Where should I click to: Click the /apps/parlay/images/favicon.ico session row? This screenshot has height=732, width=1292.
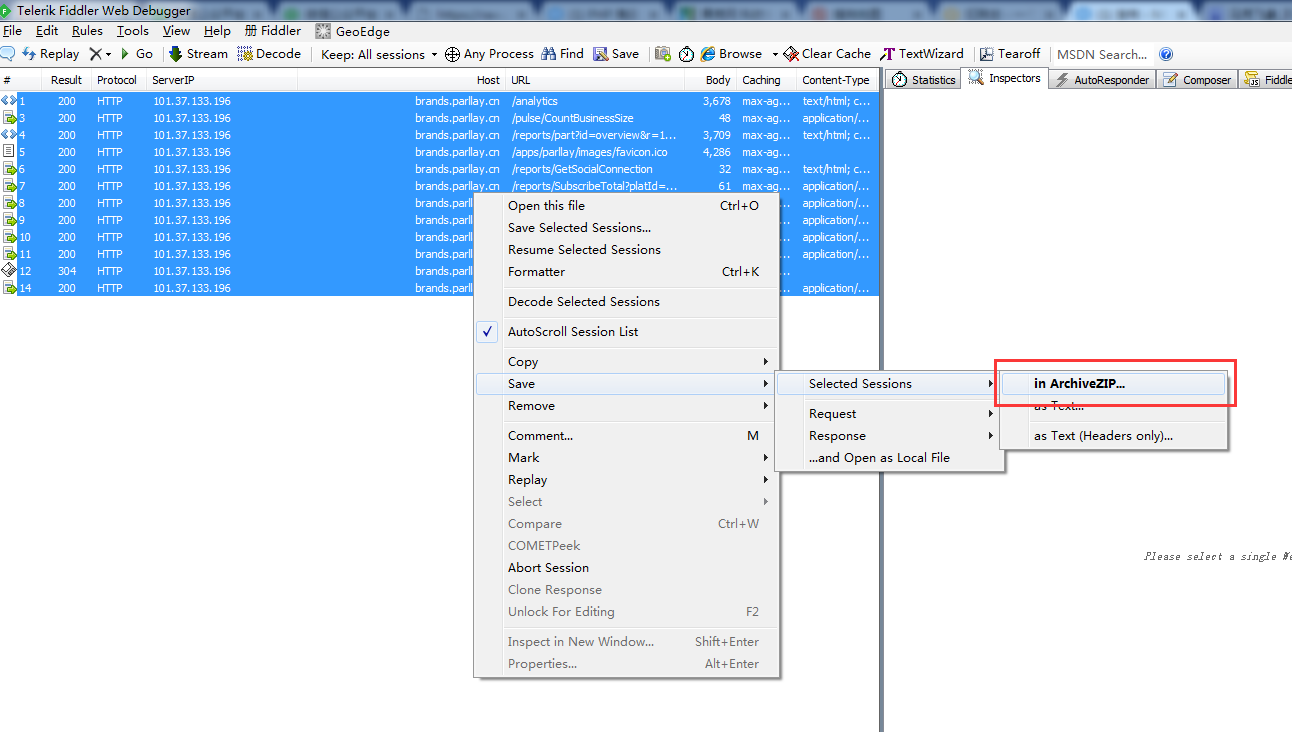coord(439,152)
